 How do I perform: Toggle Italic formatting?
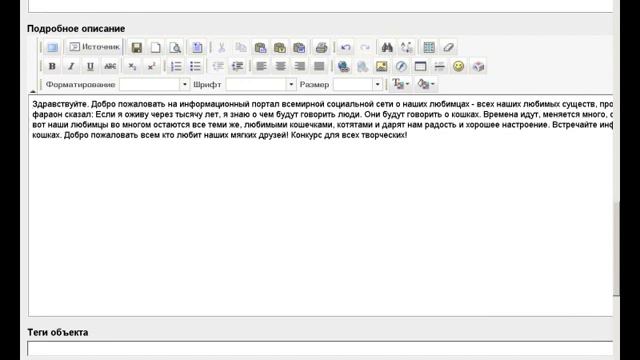click(71, 66)
